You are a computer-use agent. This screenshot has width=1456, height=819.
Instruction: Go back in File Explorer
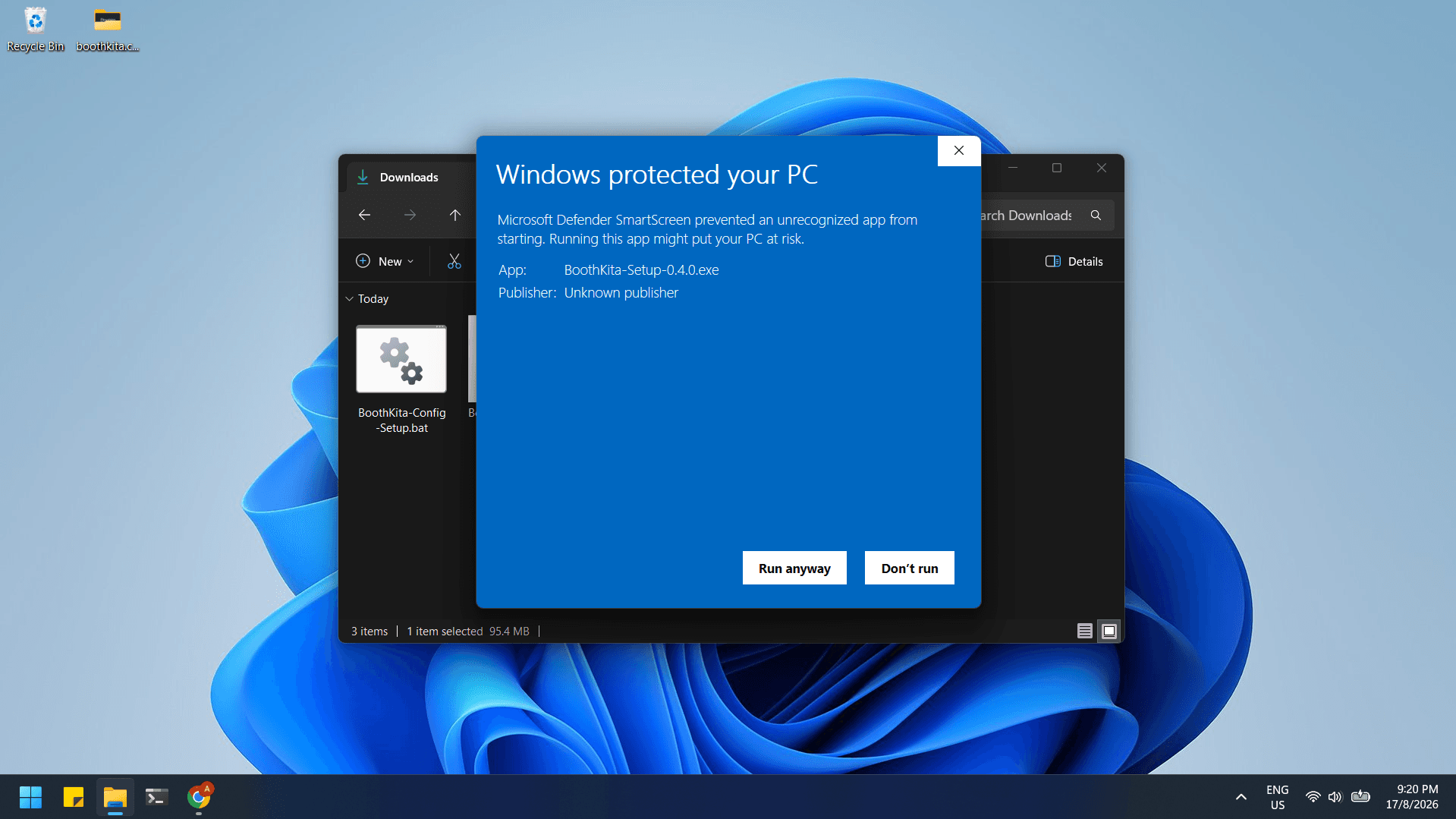[364, 216]
